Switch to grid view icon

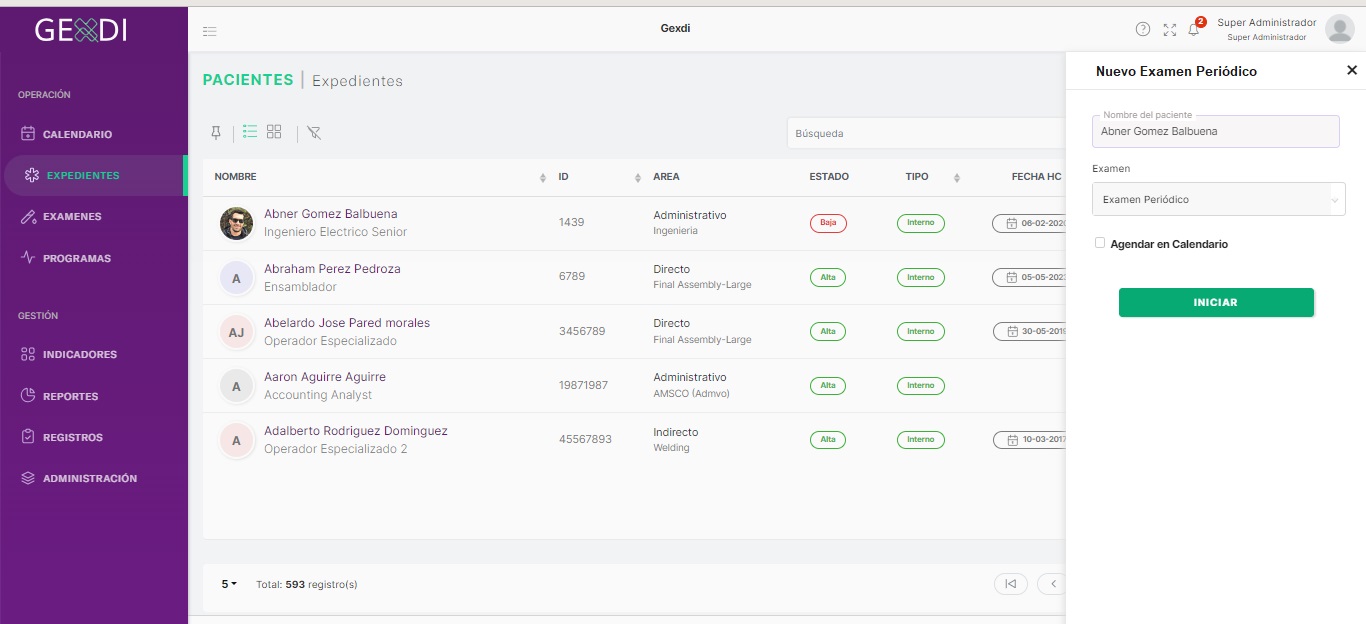coord(274,132)
